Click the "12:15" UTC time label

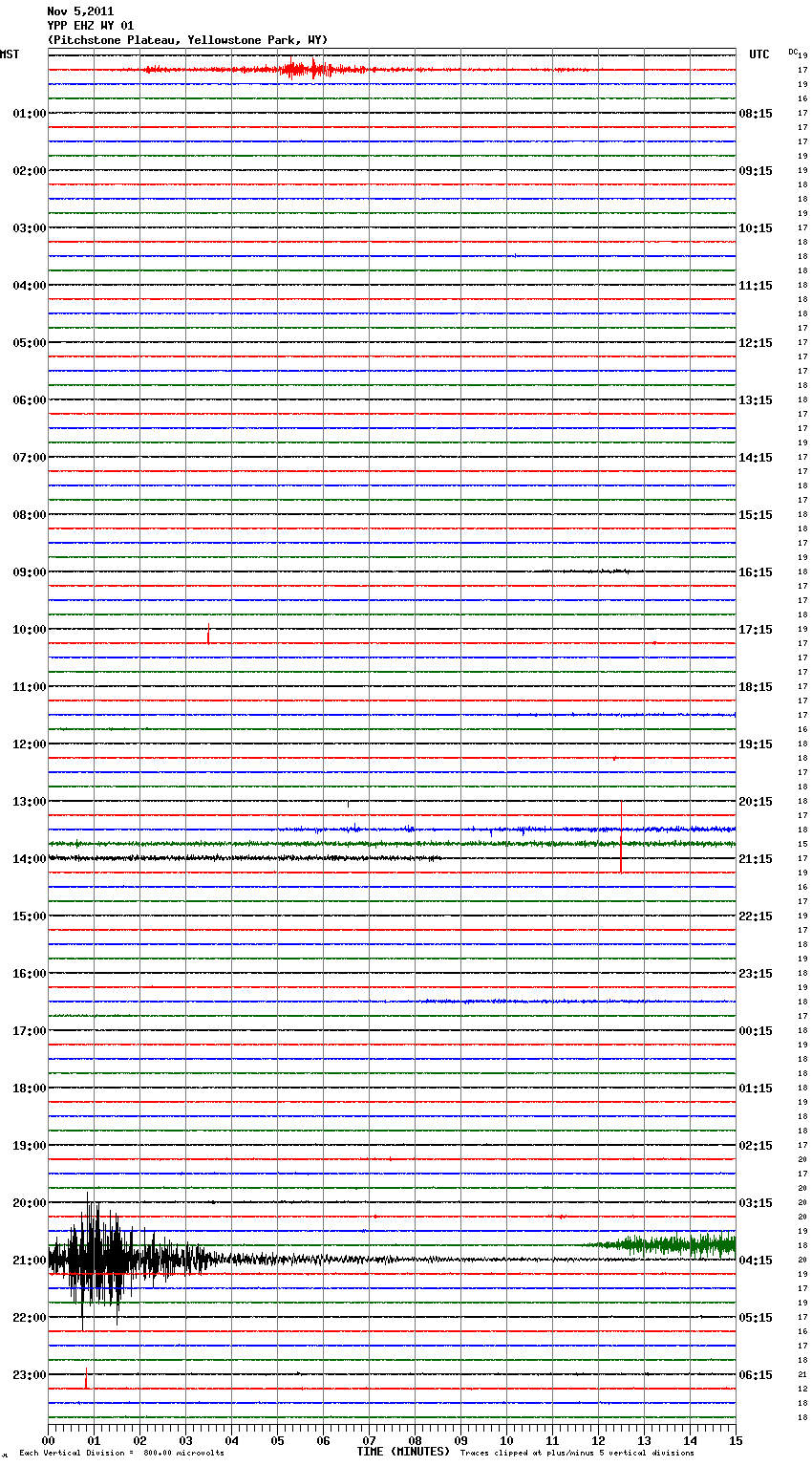pos(756,343)
